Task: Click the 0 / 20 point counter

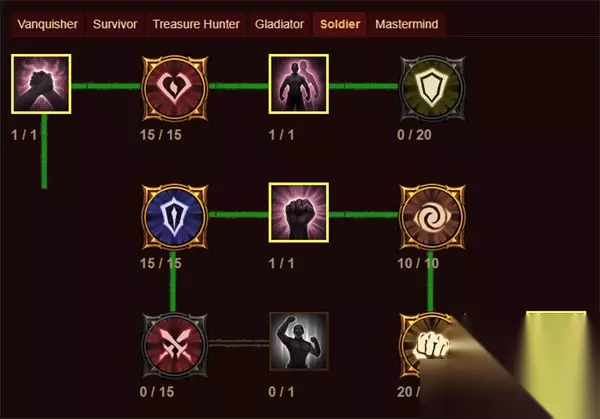Action: pyautogui.click(x=414, y=135)
